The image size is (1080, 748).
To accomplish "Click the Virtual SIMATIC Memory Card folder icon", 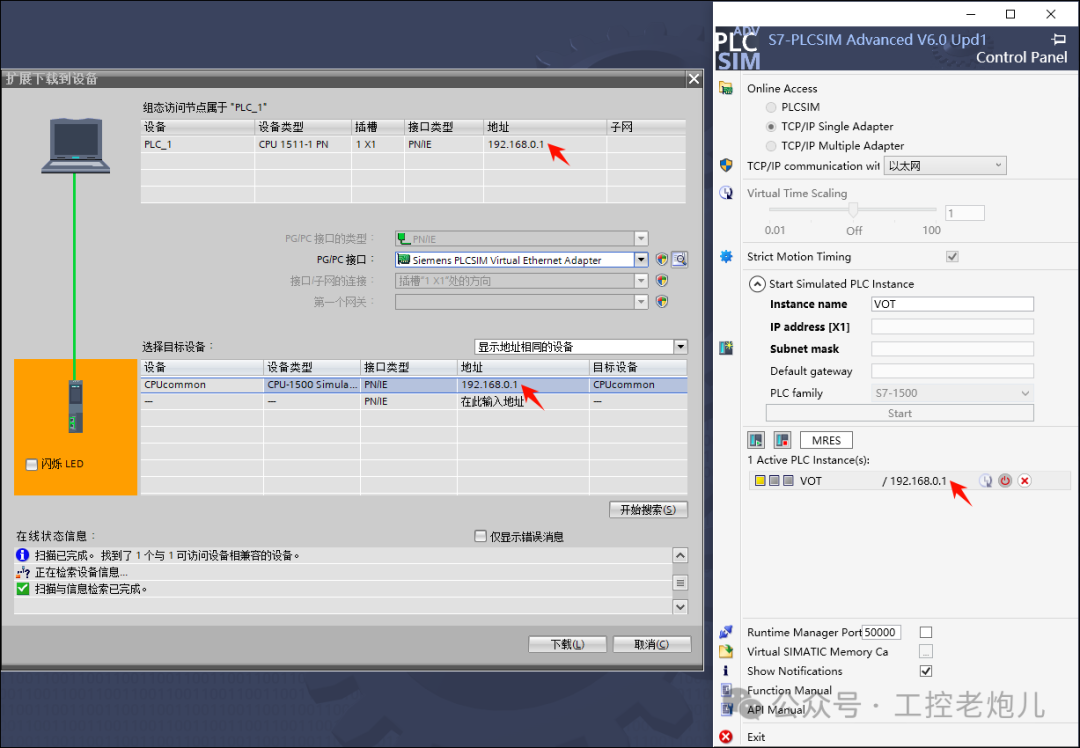I will [x=726, y=651].
